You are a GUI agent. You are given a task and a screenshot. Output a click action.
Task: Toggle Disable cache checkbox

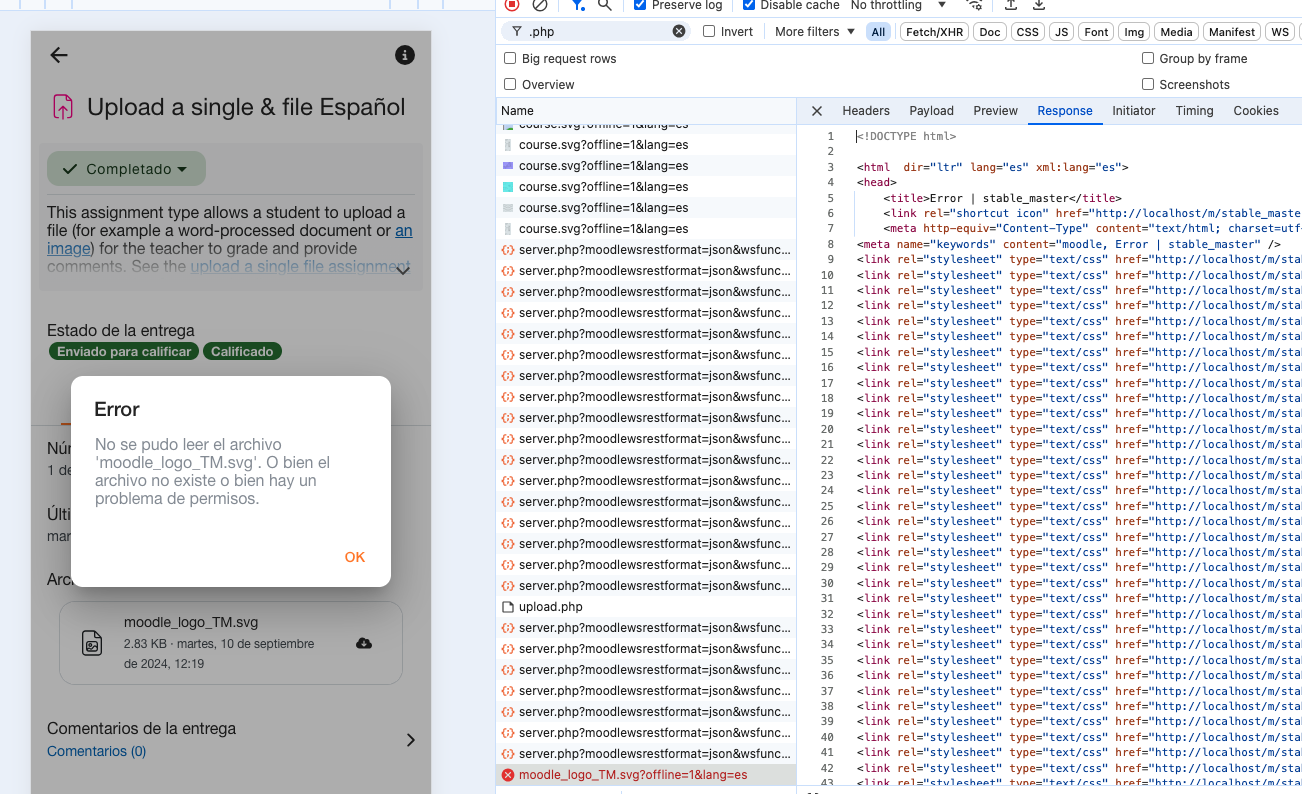pos(749,5)
